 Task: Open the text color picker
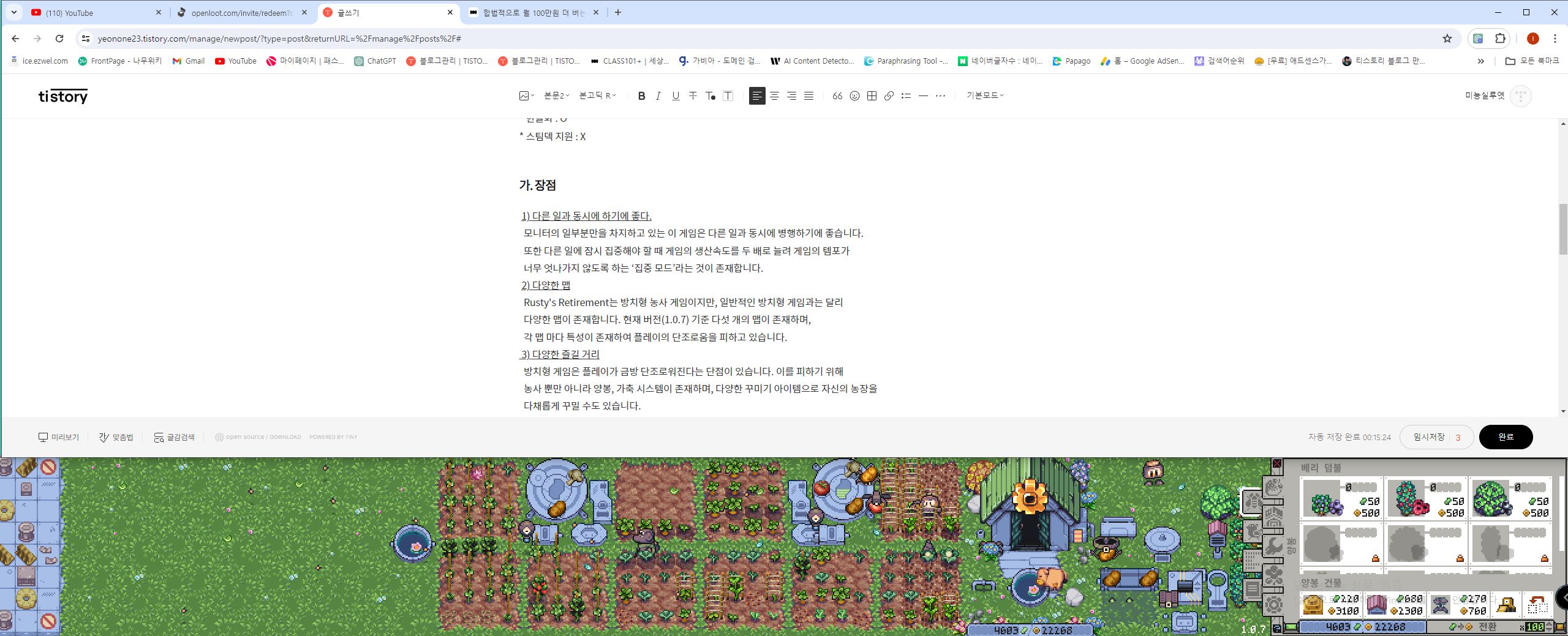point(710,95)
